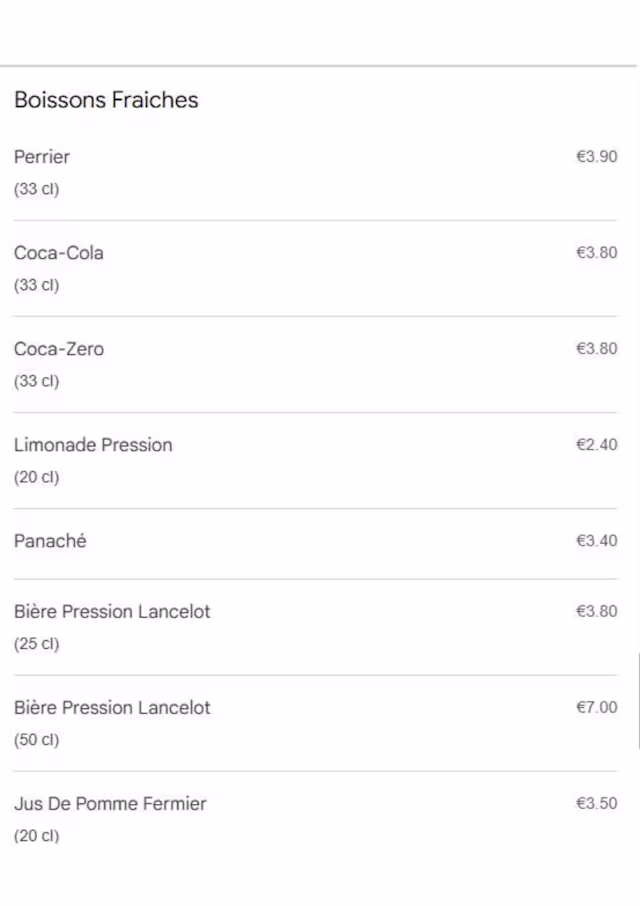The image size is (640, 906).
Task: Open the Coca-Cola drink entry
Action: [x=59, y=253]
